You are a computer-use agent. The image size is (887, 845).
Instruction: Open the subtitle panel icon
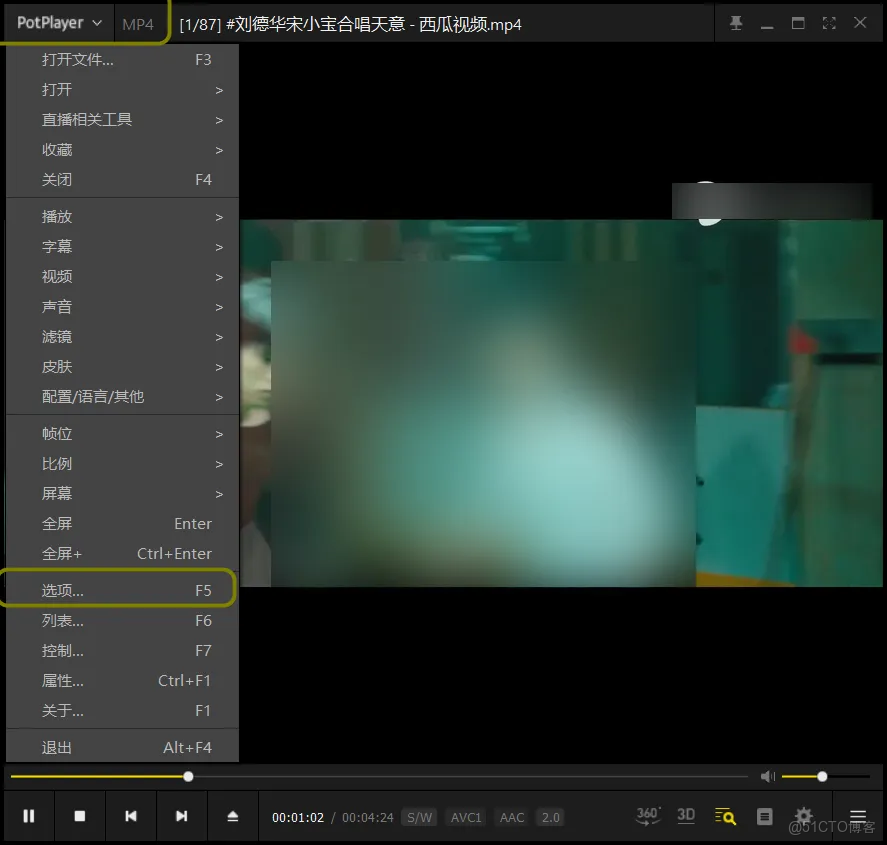pyautogui.click(x=764, y=816)
